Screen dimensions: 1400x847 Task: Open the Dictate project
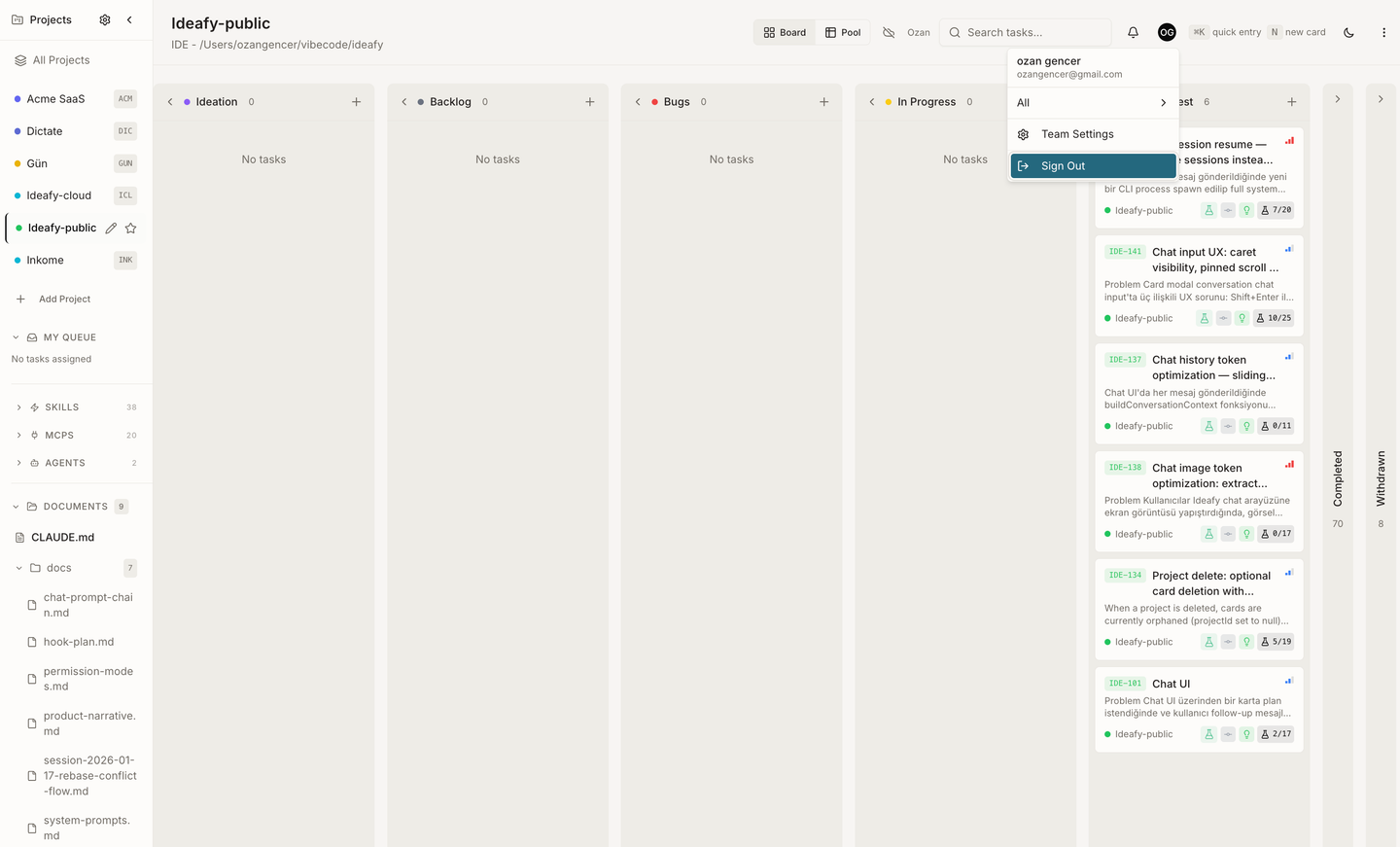tap(76, 131)
